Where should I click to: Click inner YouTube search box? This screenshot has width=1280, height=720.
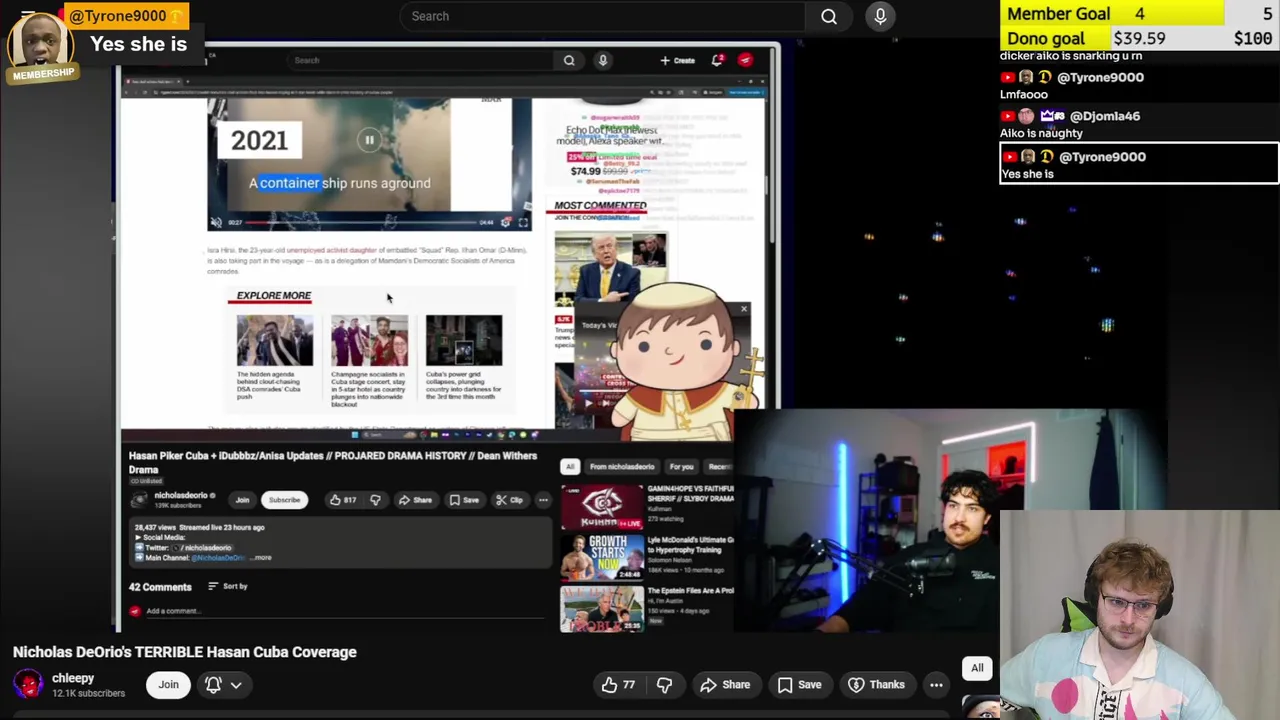420,60
